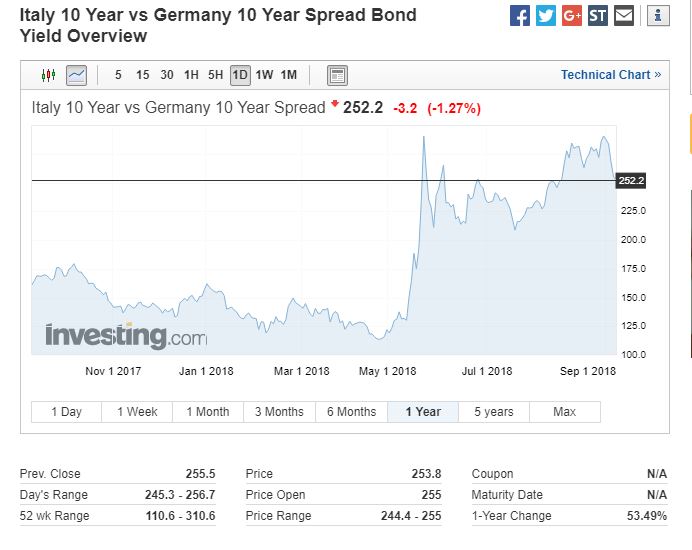This screenshot has width=692, height=550.
Task: Share on StockTwits
Action: (598, 16)
